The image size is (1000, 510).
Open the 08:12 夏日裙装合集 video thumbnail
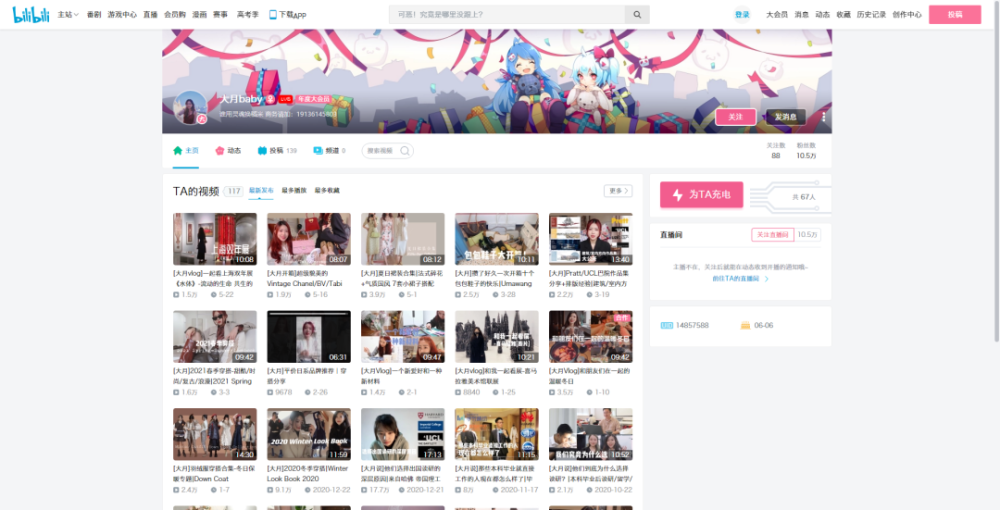tap(402, 239)
